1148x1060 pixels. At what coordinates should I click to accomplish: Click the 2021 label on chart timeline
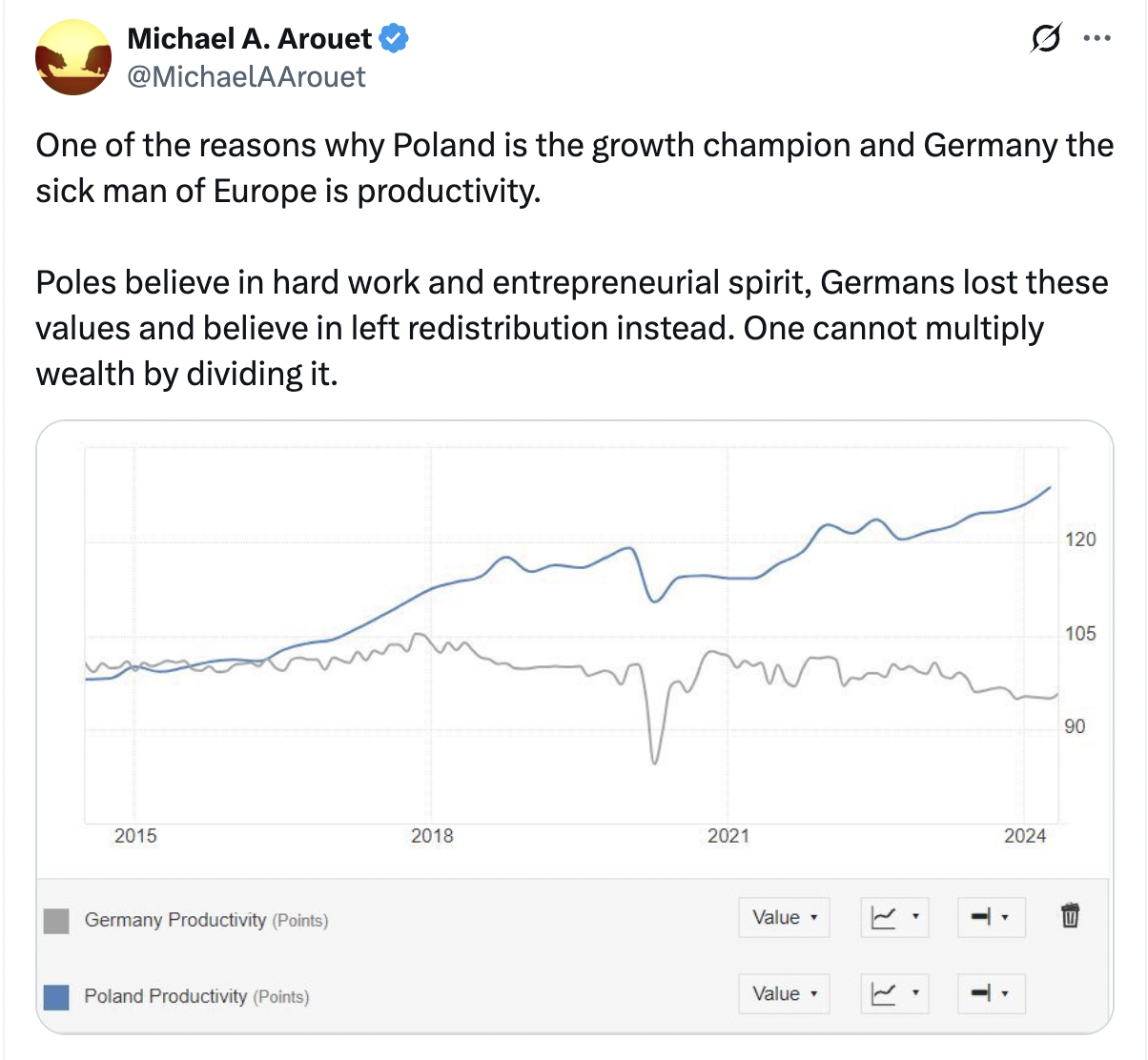pyautogui.click(x=728, y=836)
